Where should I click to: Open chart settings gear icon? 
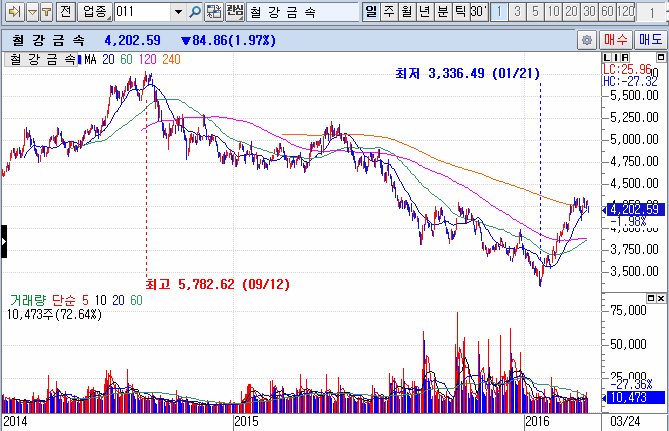pyautogui.click(x=587, y=40)
